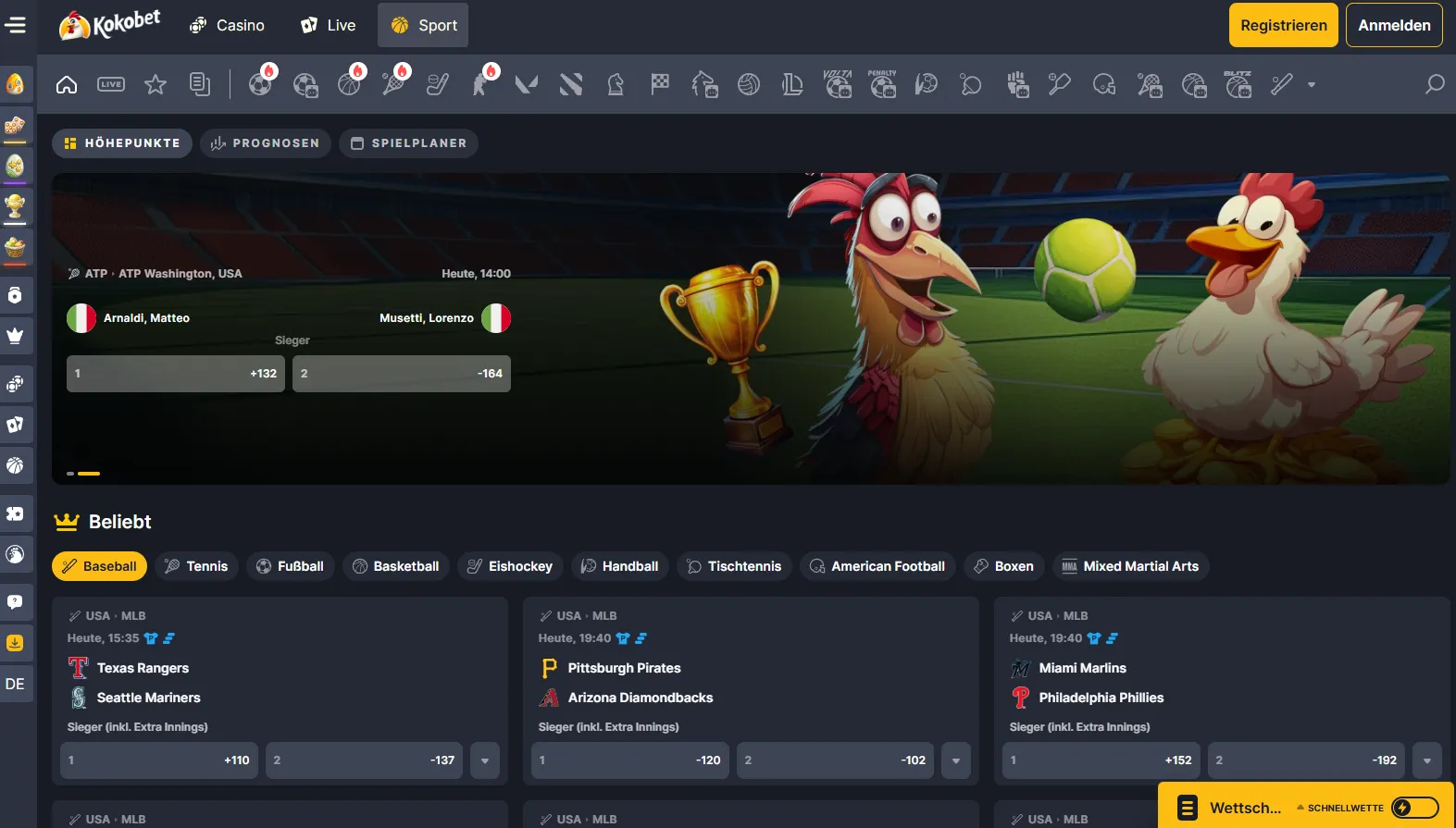Open the LIVE events icon
Viewport: 1456px width, 828px height.
[111, 84]
